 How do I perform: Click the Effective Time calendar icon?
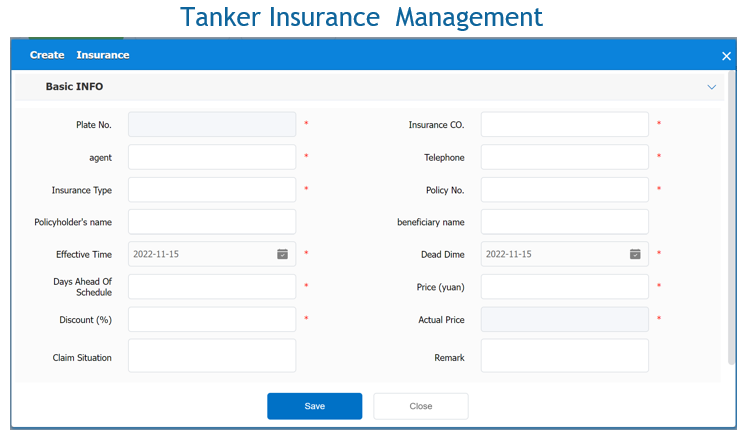(282, 254)
